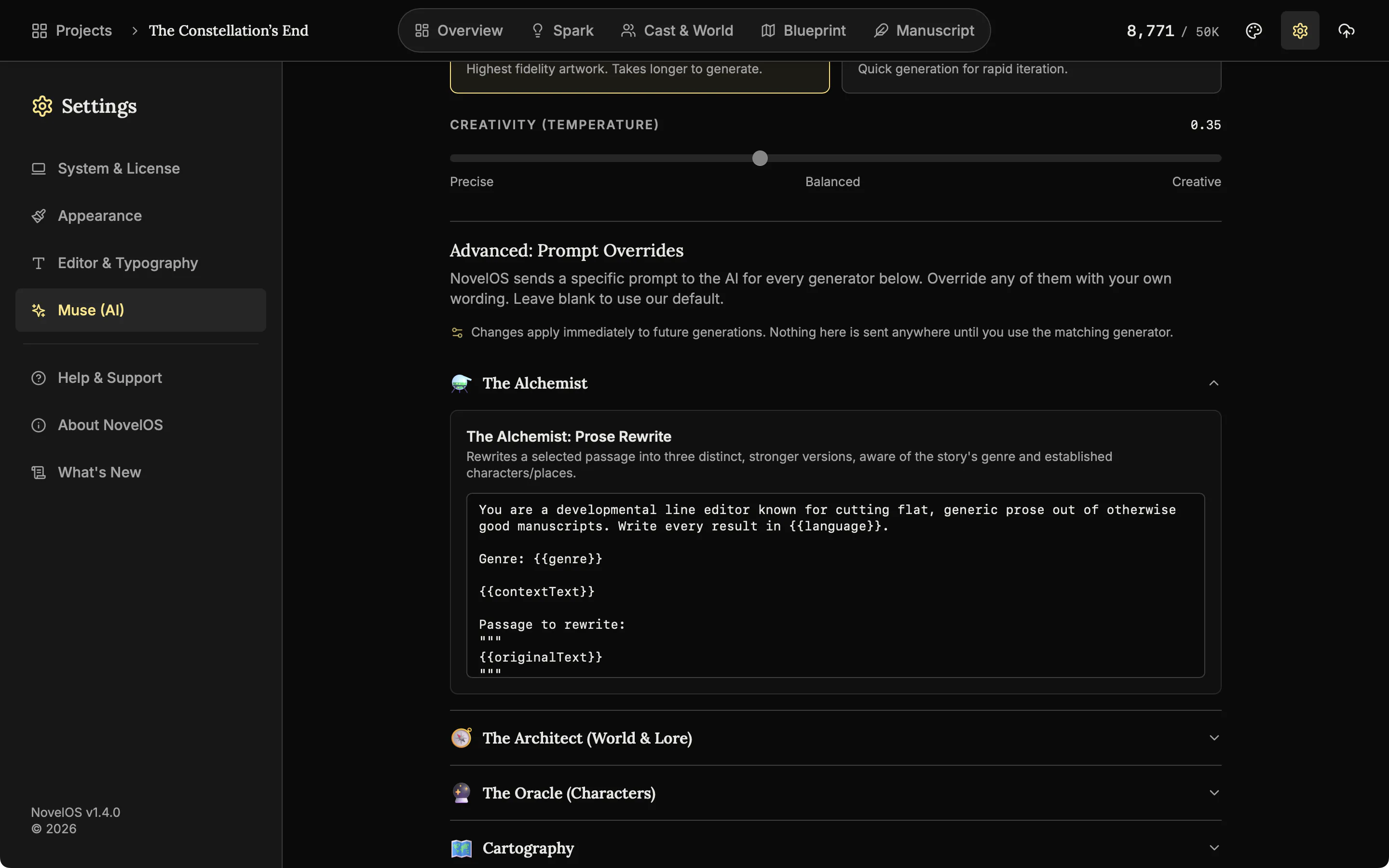Click the Help & Support question icon

coord(39,378)
